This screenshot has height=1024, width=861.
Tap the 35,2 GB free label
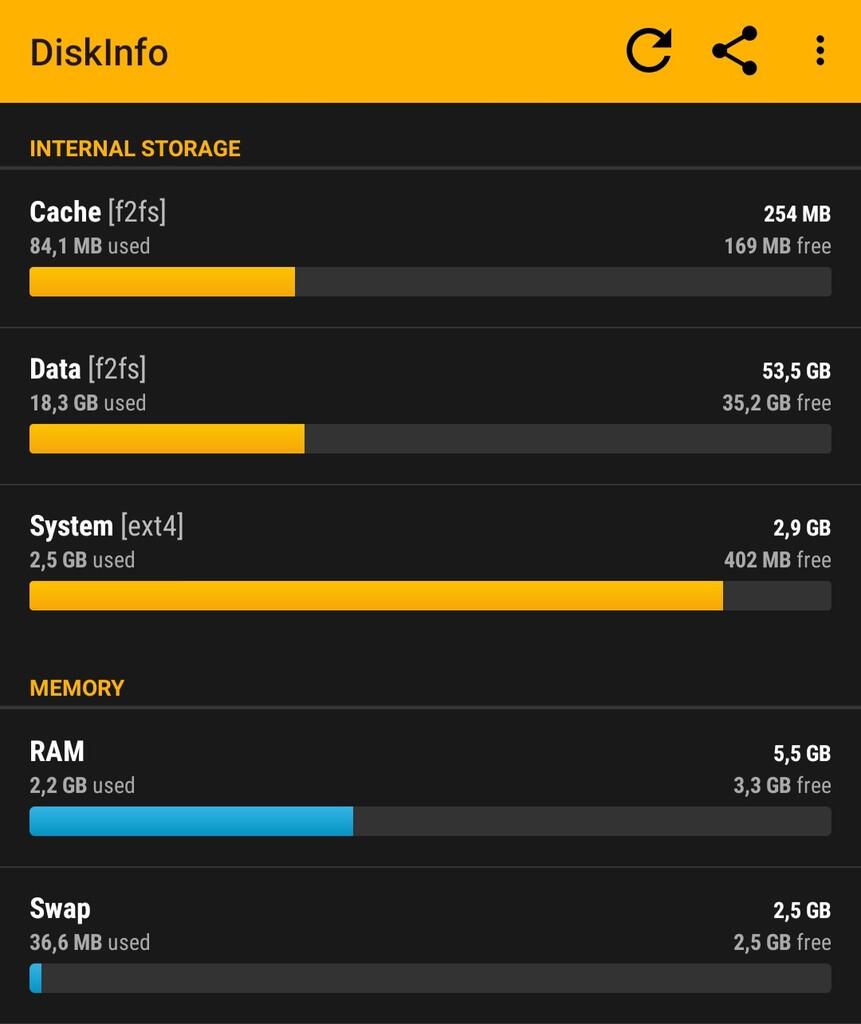point(776,403)
